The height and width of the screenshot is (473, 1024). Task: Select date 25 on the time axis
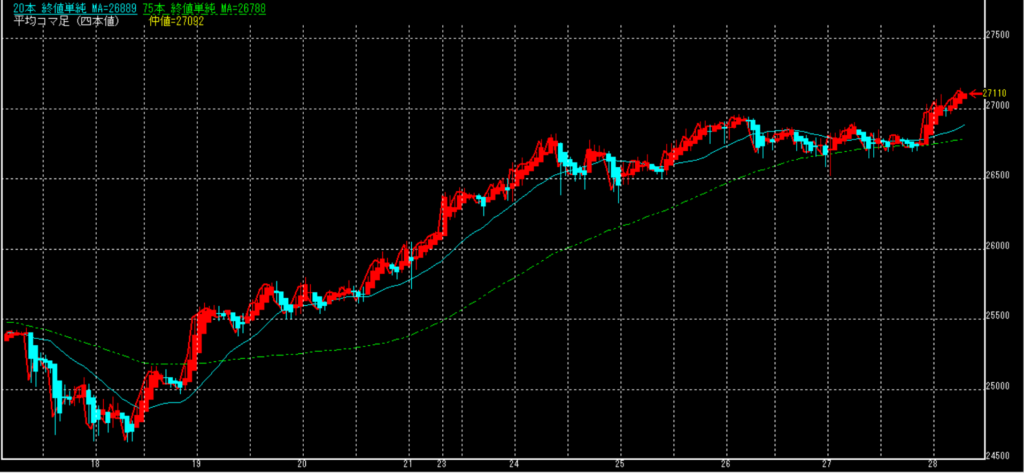[620, 464]
